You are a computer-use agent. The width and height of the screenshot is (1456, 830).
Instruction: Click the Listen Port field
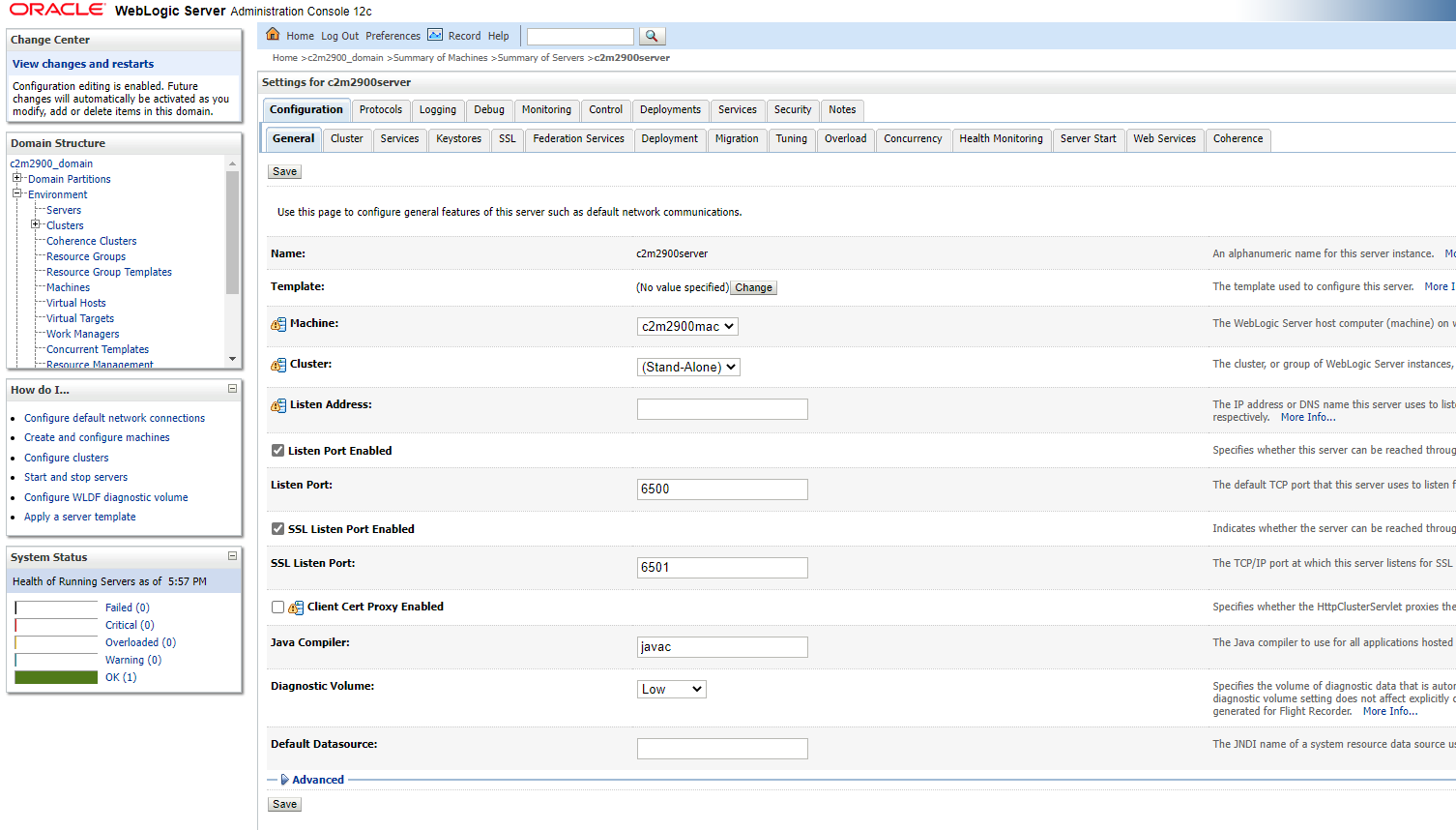tap(722, 489)
